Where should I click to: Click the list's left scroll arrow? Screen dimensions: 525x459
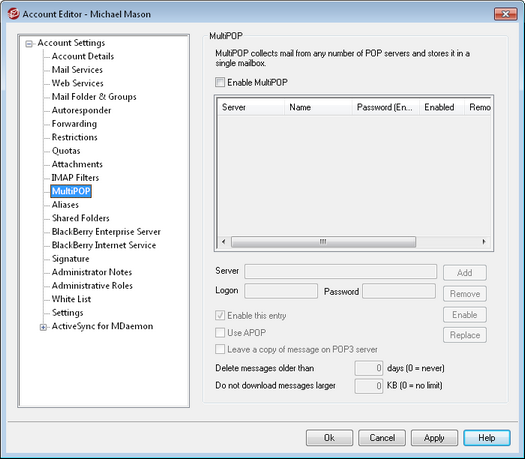pyautogui.click(x=224, y=241)
